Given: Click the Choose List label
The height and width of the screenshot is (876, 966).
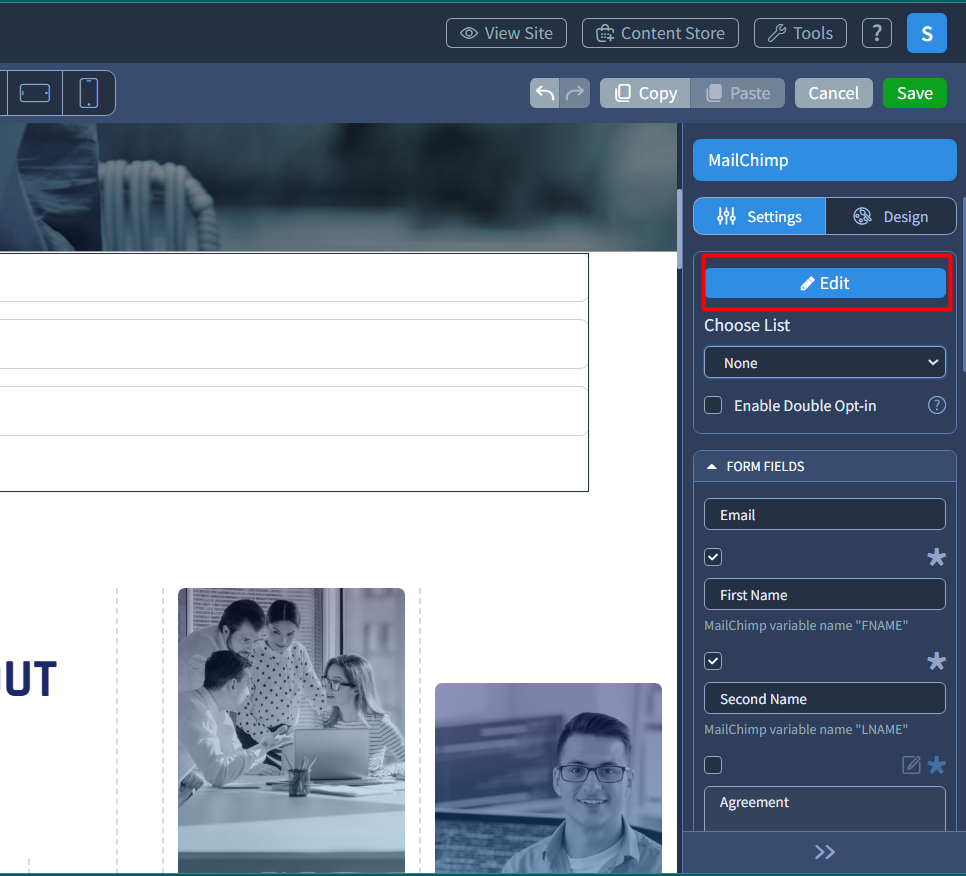Looking at the screenshot, I should pyautogui.click(x=747, y=325).
